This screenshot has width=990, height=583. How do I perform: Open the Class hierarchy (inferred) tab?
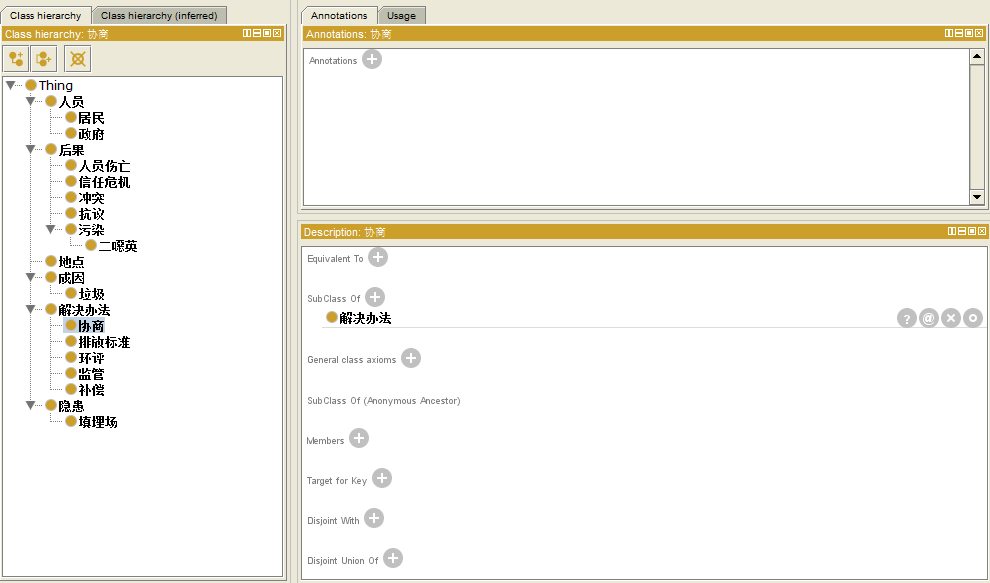(x=159, y=15)
